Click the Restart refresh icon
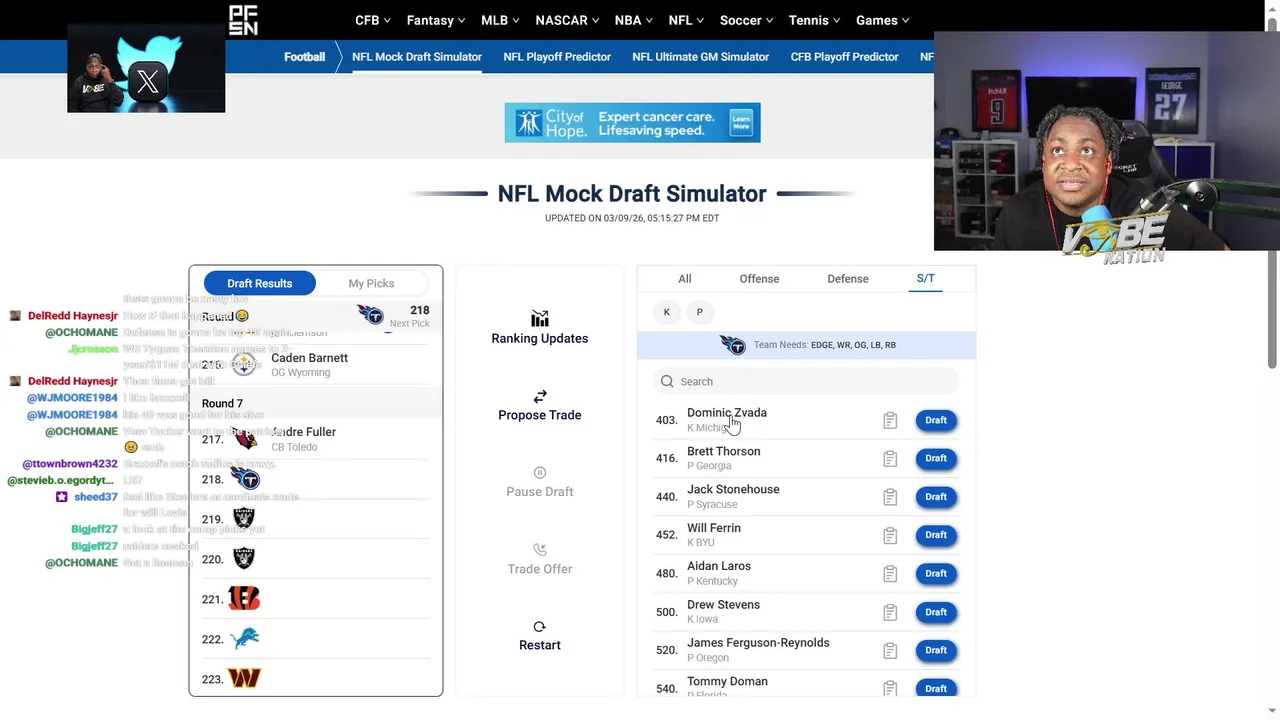This screenshot has height=720, width=1280. [540, 627]
